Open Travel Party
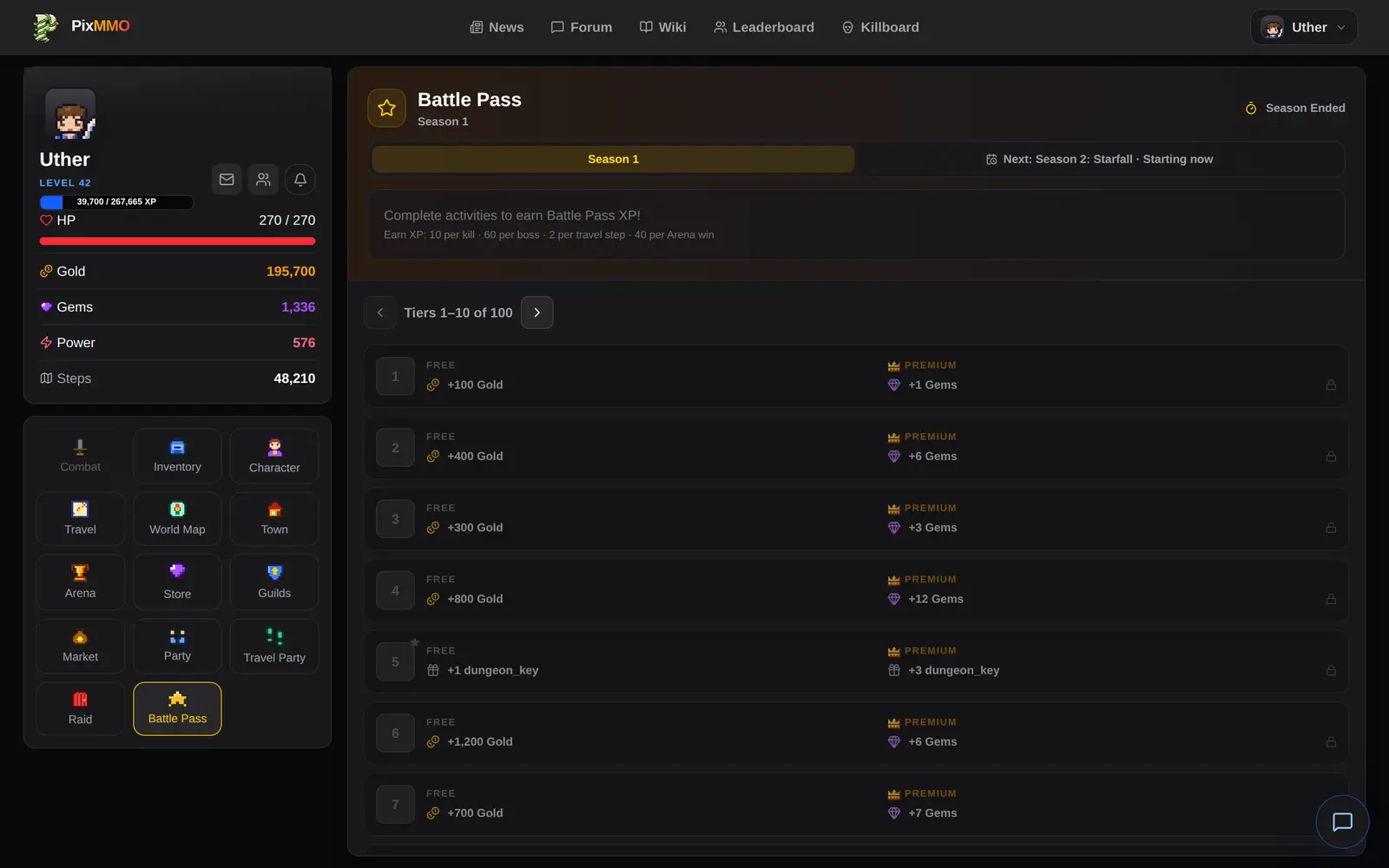Viewport: 1389px width, 868px height. (274, 646)
